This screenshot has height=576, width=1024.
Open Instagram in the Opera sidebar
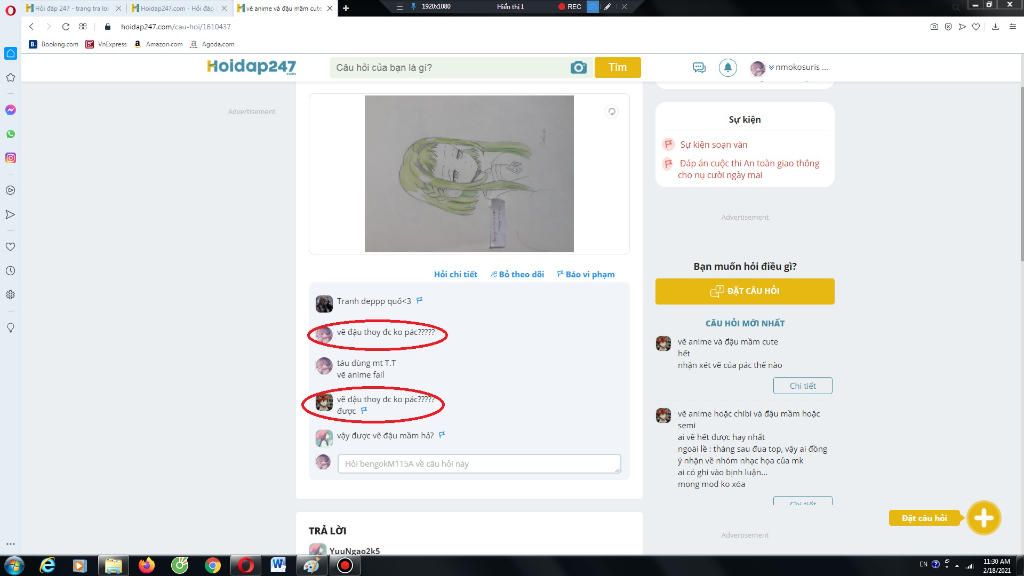coord(10,158)
